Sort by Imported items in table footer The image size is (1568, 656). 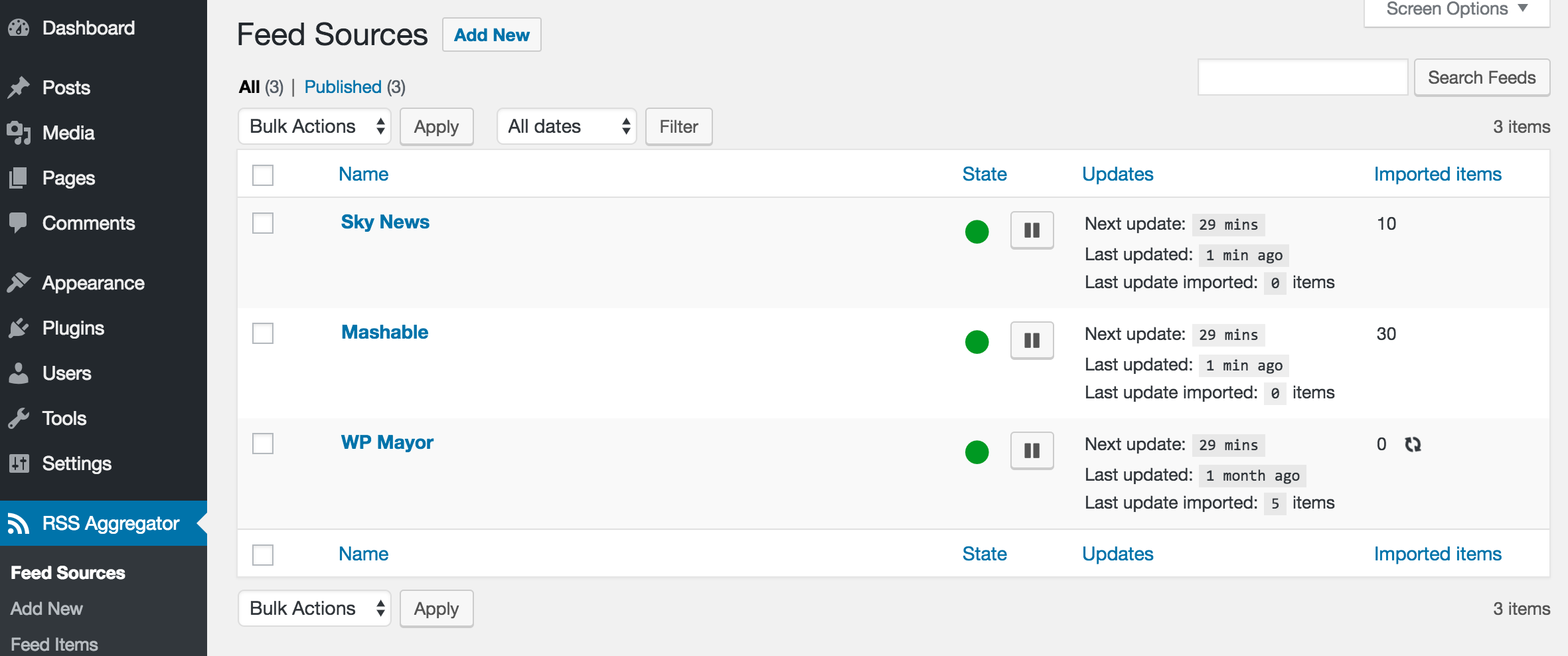(x=1437, y=554)
